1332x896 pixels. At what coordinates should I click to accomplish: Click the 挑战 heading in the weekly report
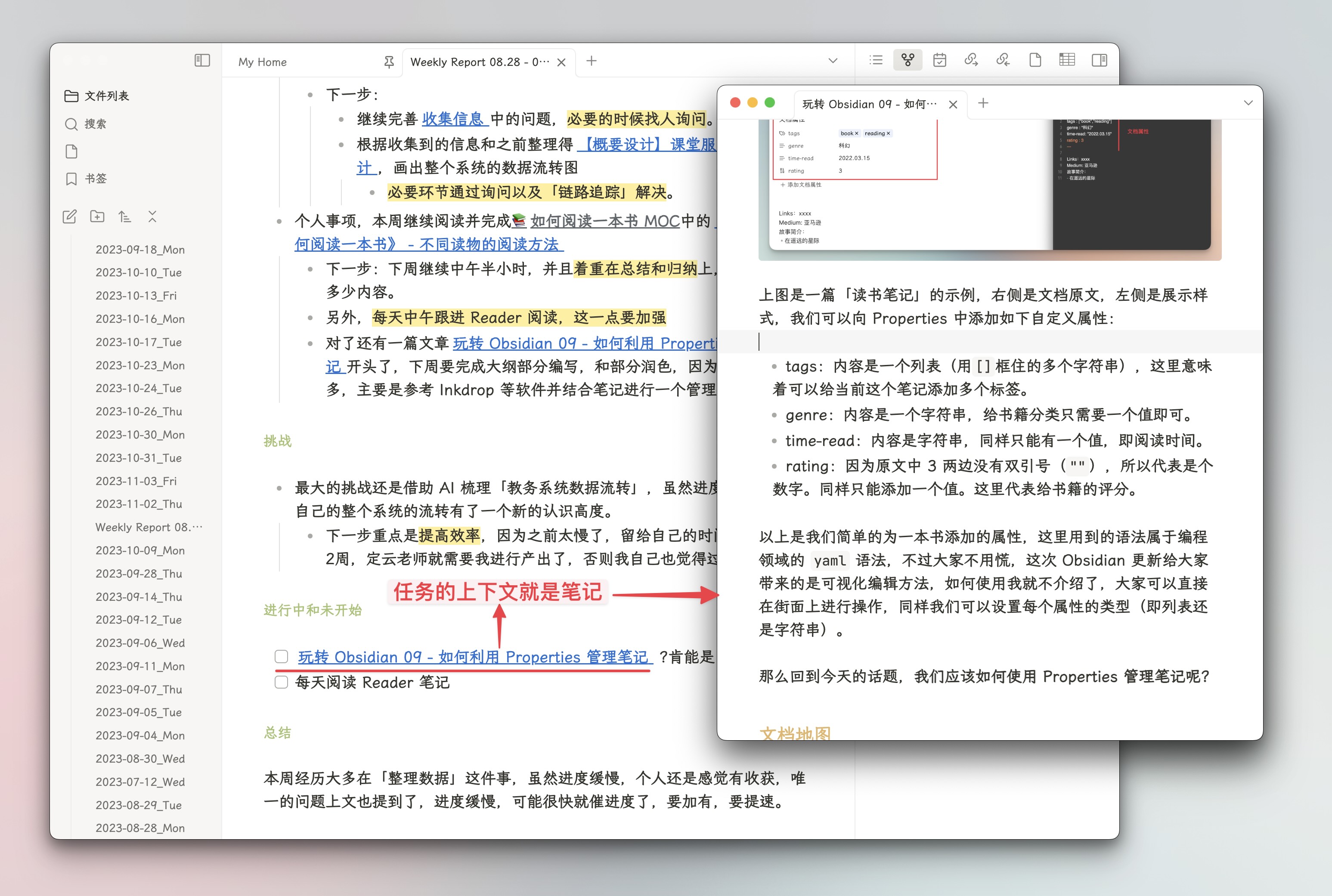click(278, 441)
